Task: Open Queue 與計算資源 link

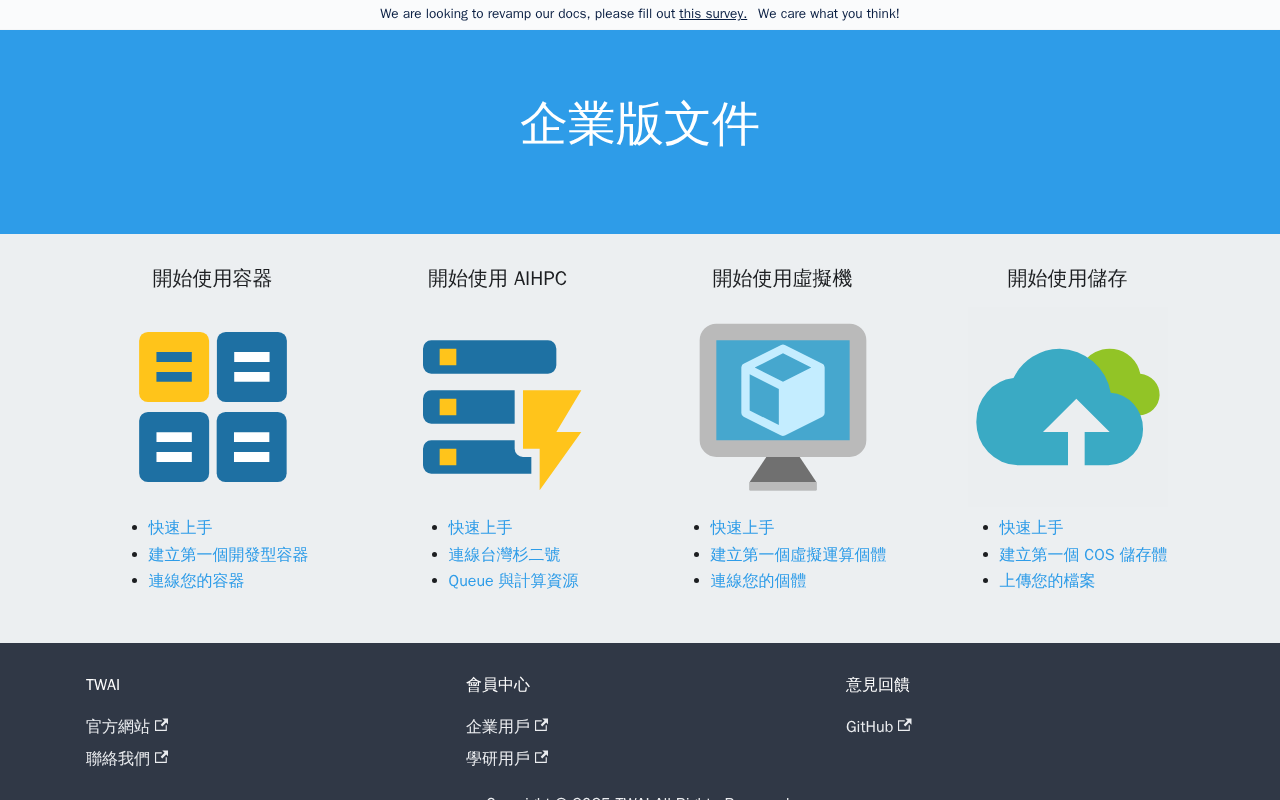Action: coord(513,580)
